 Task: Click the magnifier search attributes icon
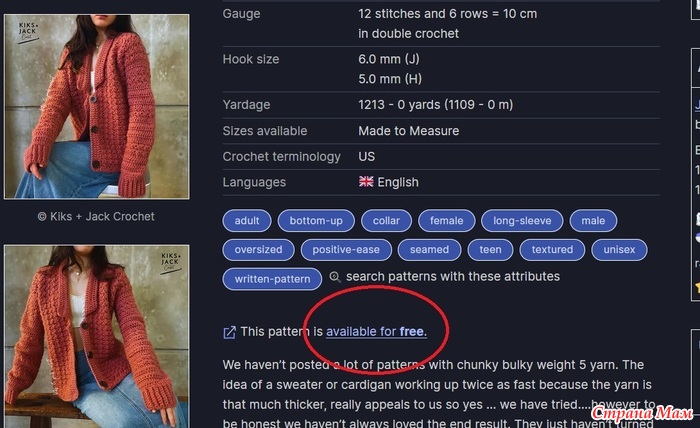[335, 277]
